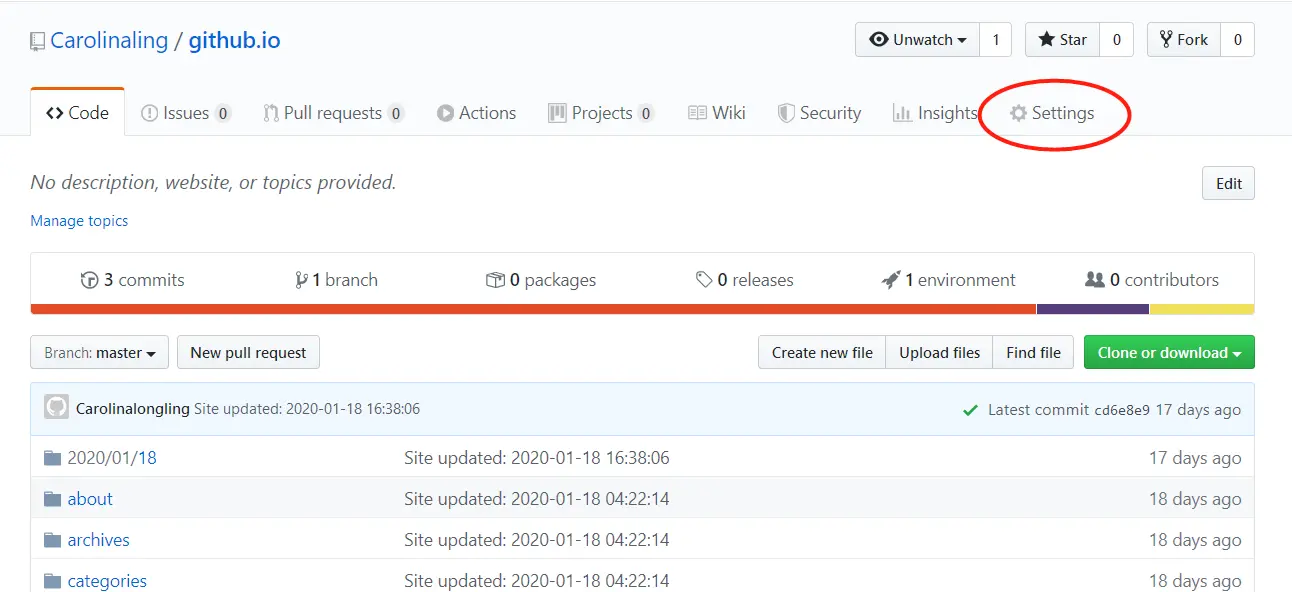Fork this repository
Image resolution: width=1292 pixels, height=592 pixels.
point(1184,40)
